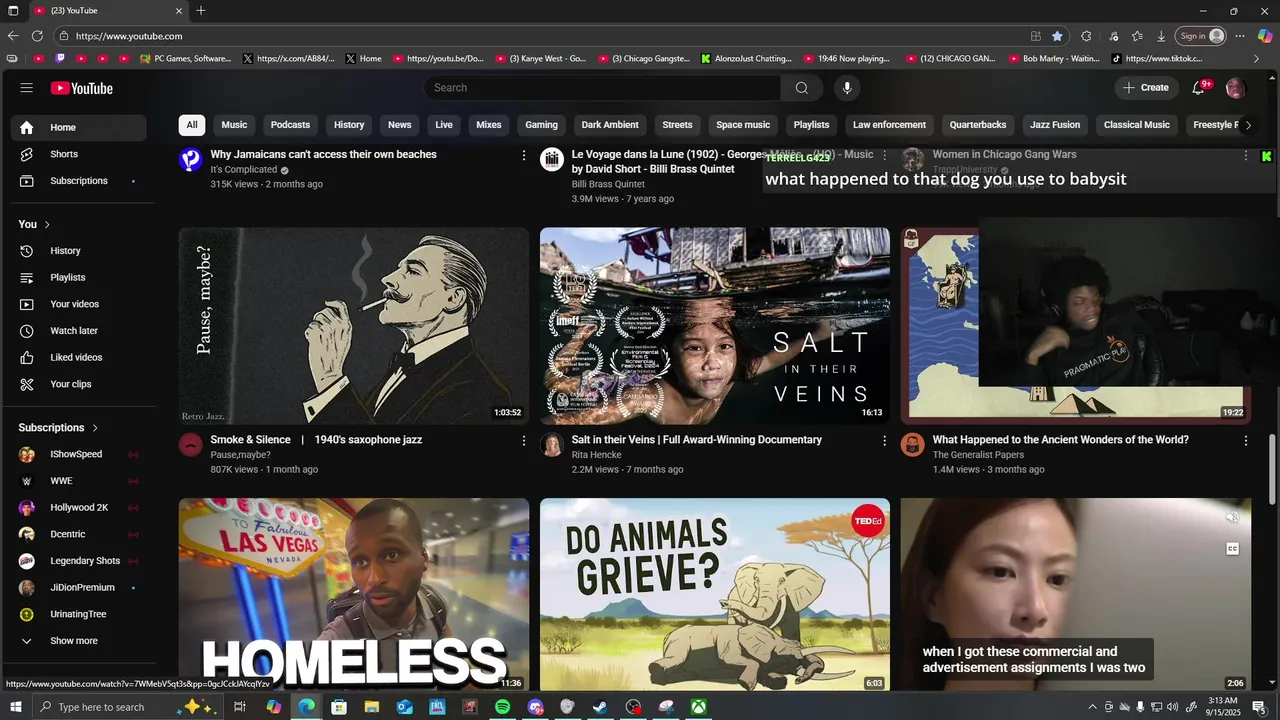Select the Jazz Fusion category chip

pos(1055,125)
